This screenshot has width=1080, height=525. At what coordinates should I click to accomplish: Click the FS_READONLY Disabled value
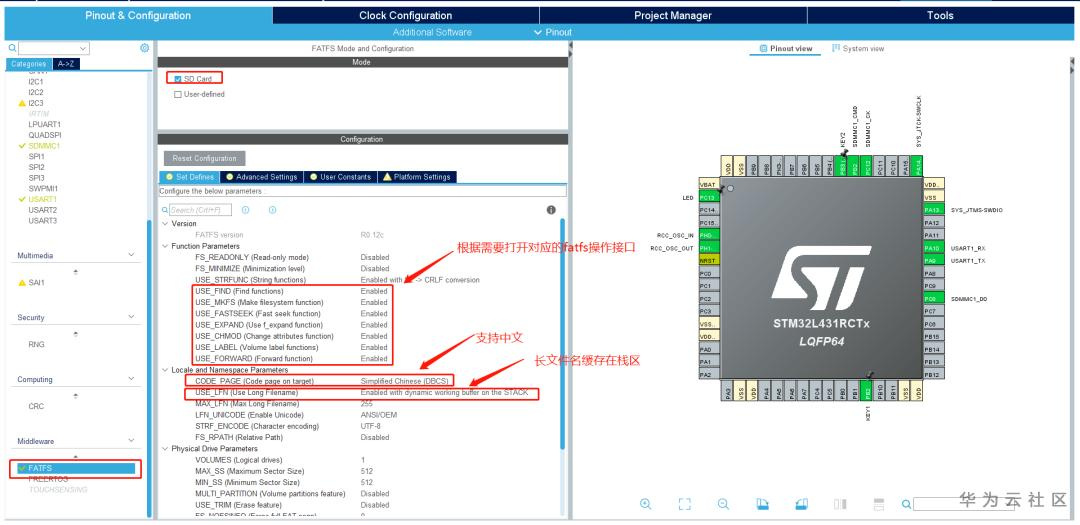pos(375,257)
